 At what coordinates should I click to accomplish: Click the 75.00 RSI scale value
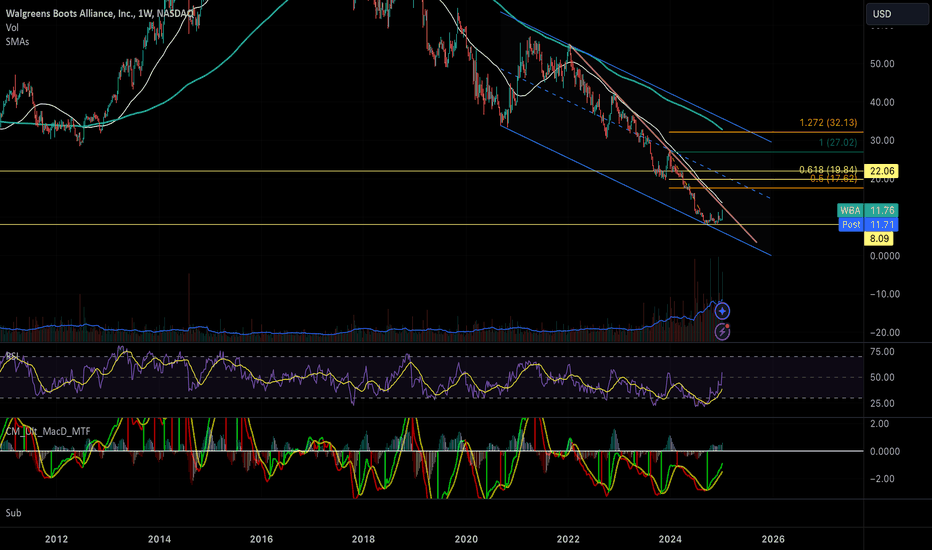[x=882, y=351]
